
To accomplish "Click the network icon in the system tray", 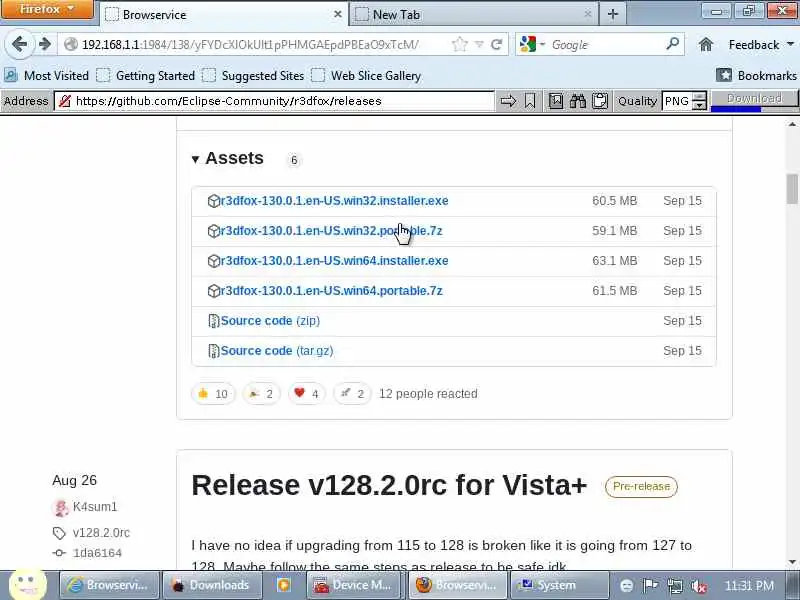I will pyautogui.click(x=674, y=586).
